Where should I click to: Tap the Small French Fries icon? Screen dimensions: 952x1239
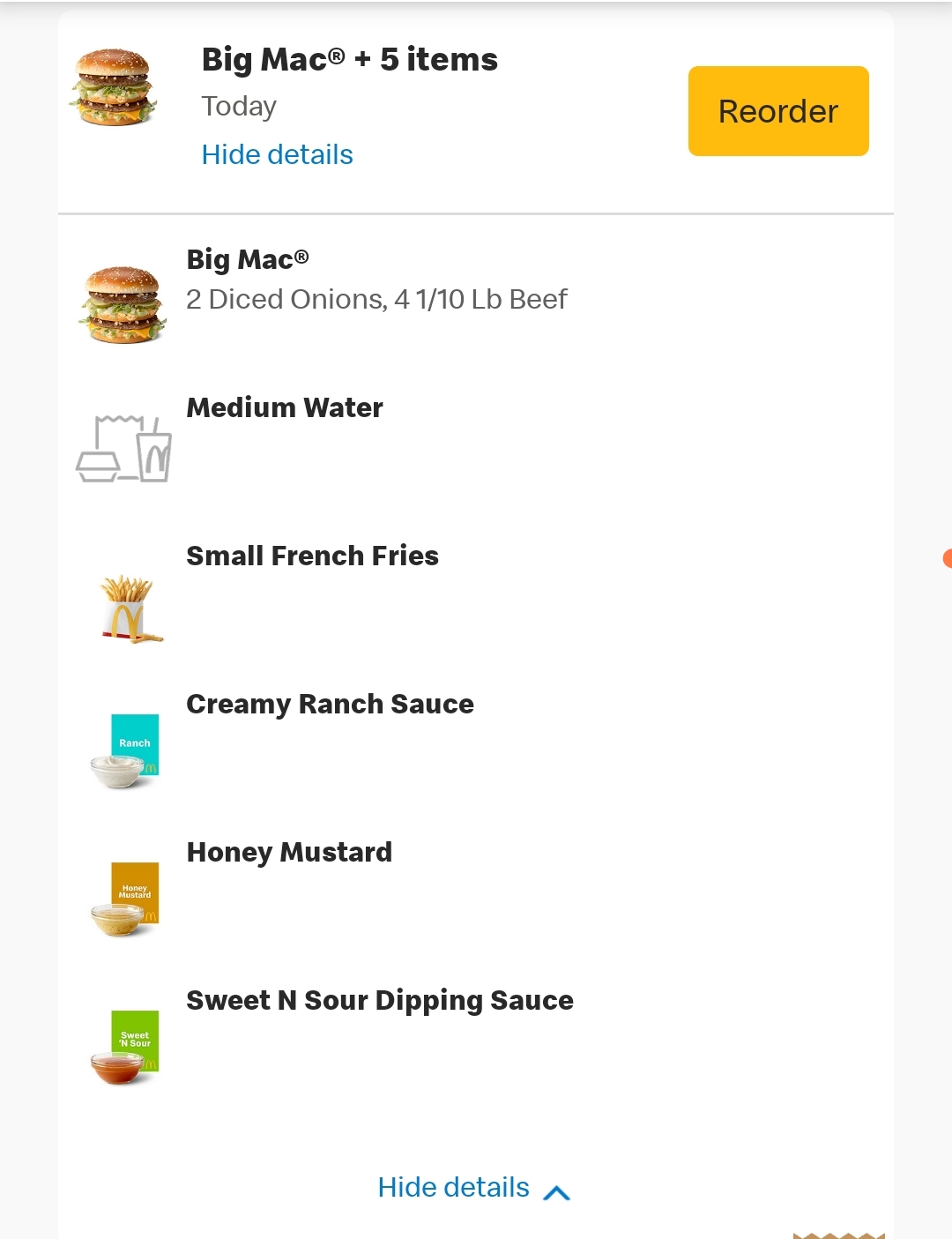129,608
